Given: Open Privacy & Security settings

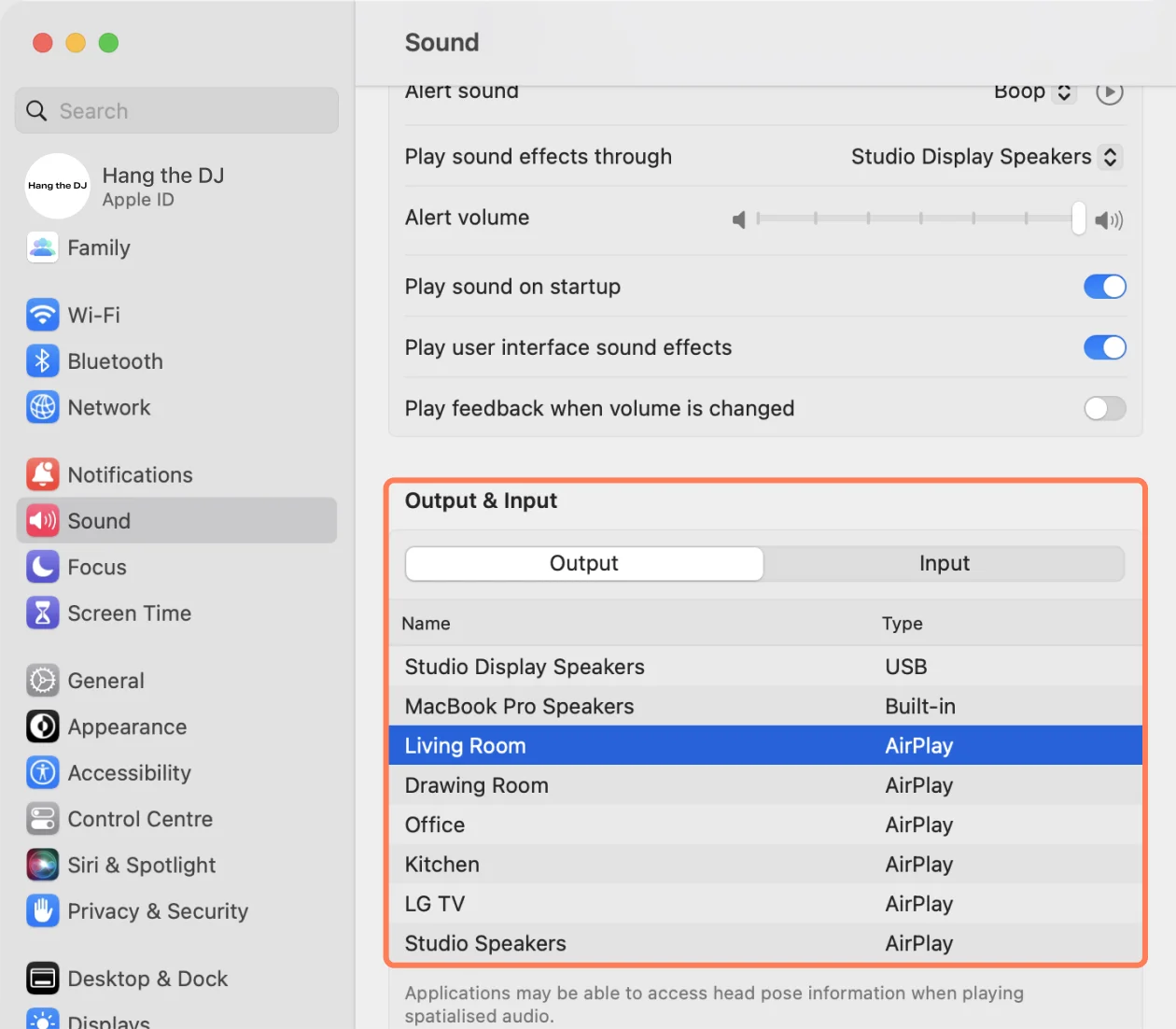Looking at the screenshot, I should [157, 910].
